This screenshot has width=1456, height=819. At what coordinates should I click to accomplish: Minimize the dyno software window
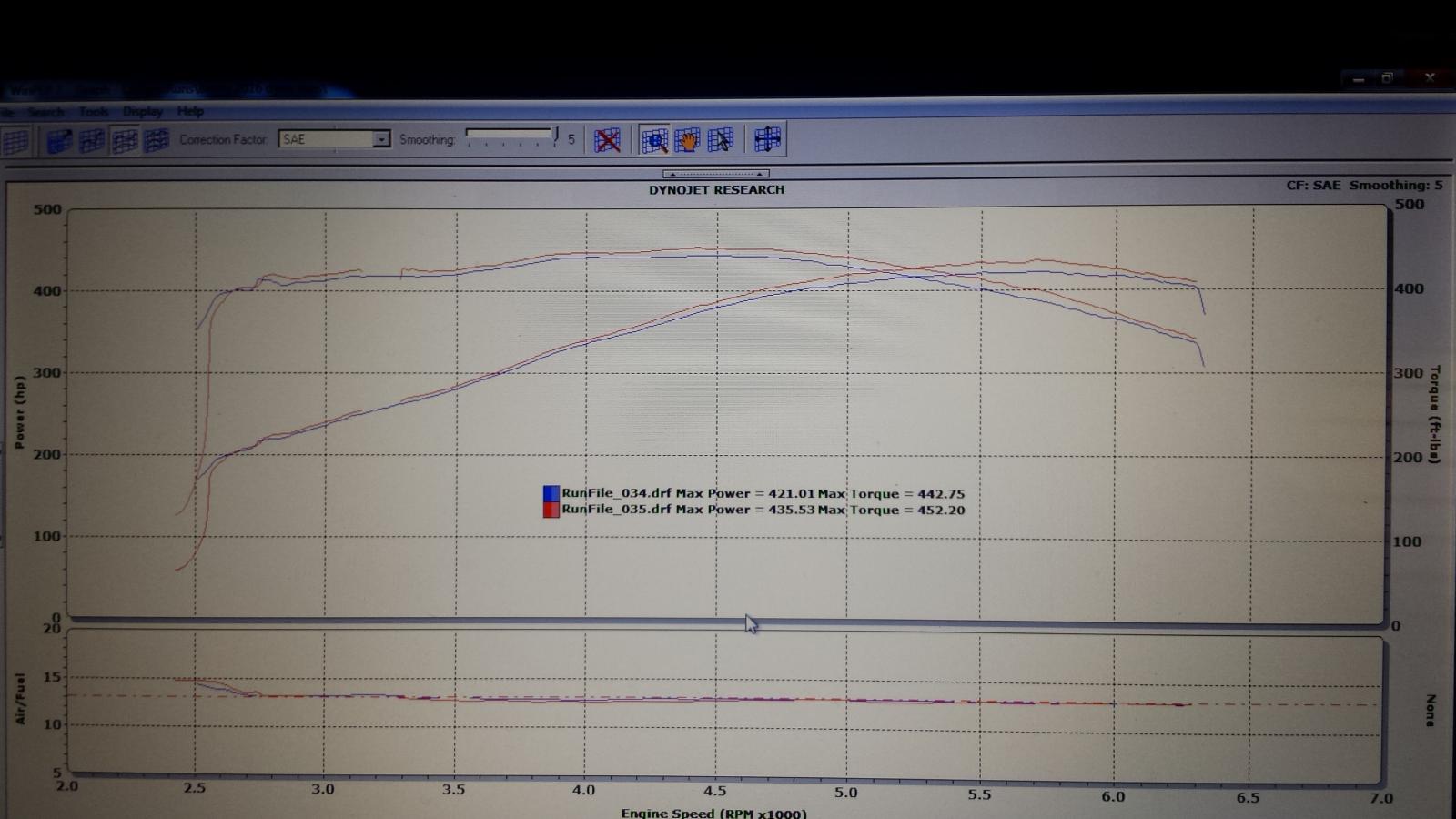pyautogui.click(x=1359, y=79)
